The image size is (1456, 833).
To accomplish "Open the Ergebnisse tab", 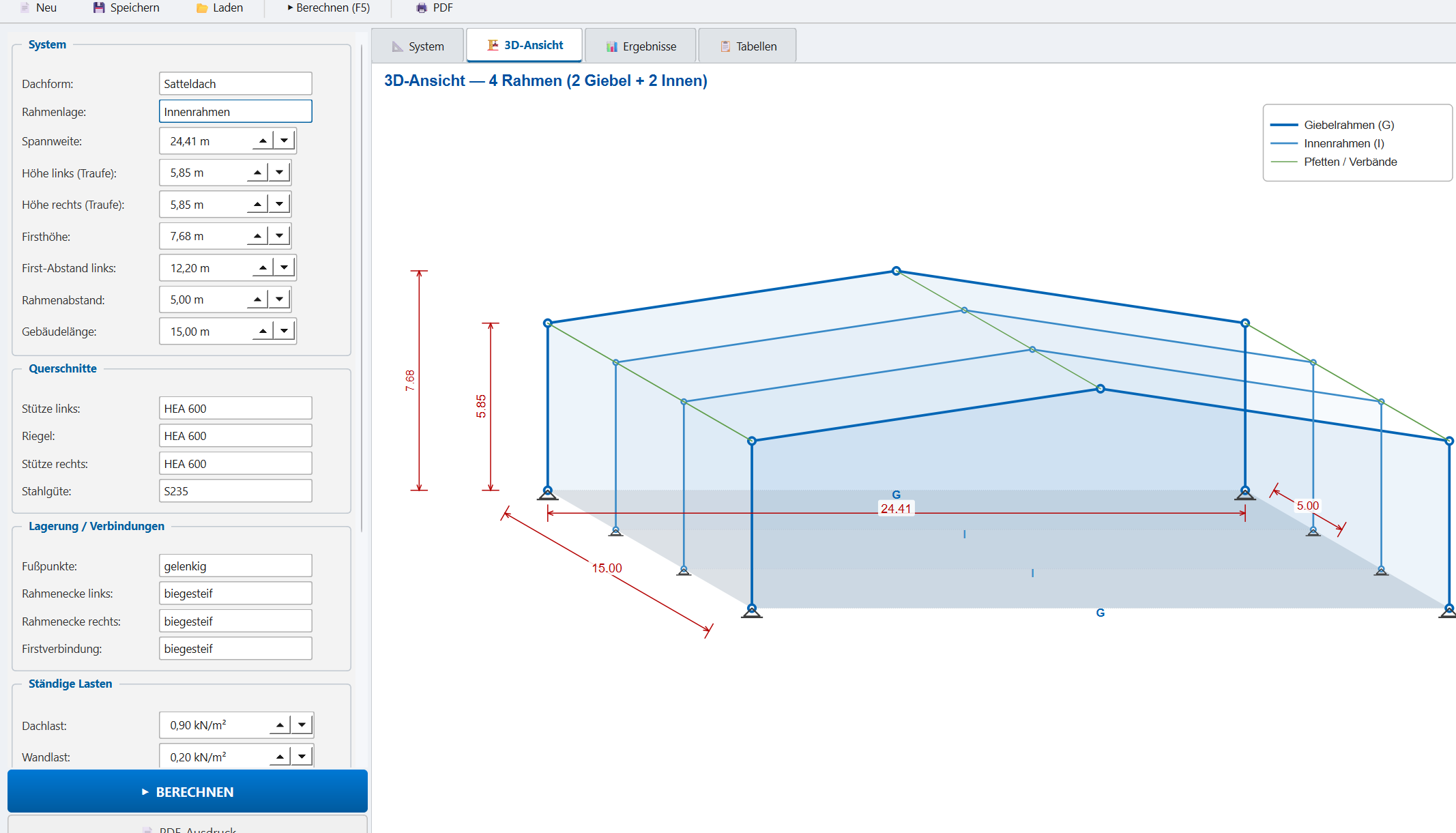I will click(641, 46).
